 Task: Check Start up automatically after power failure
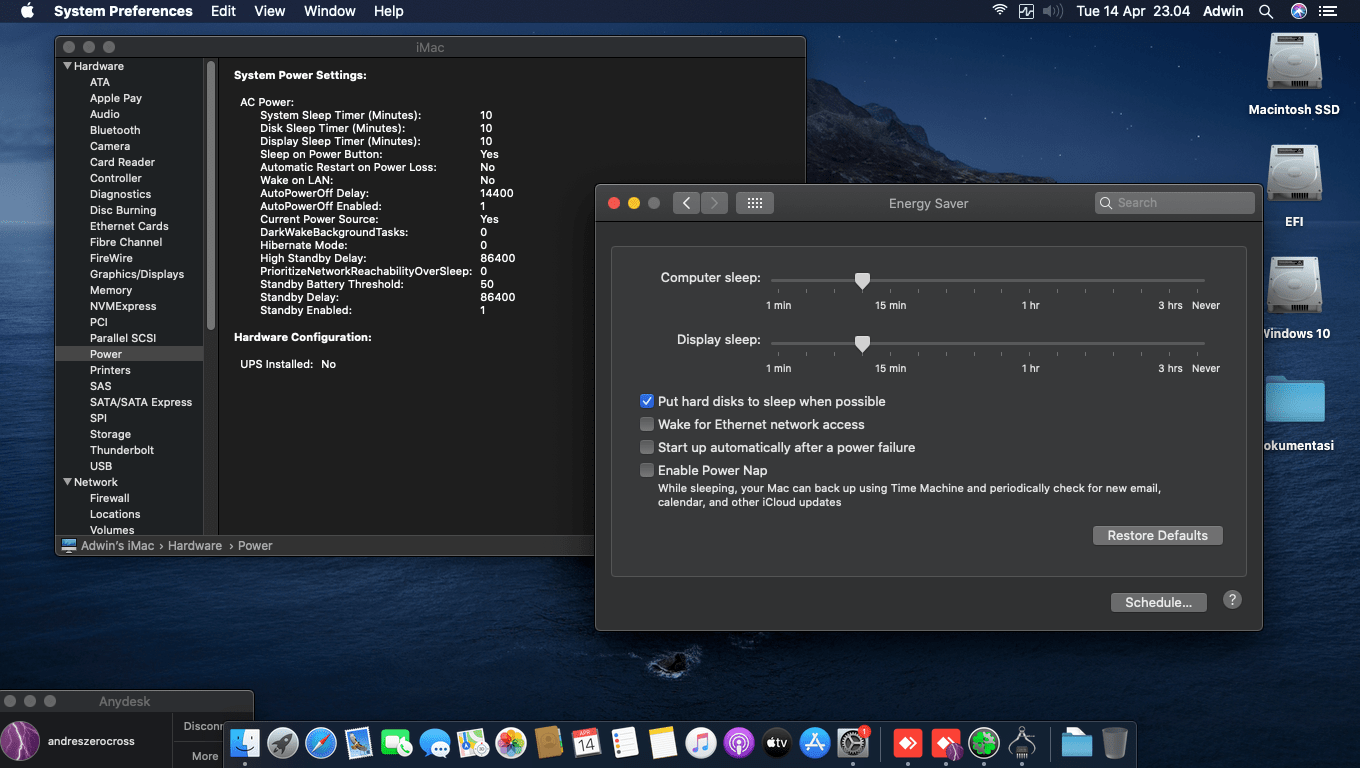click(647, 447)
